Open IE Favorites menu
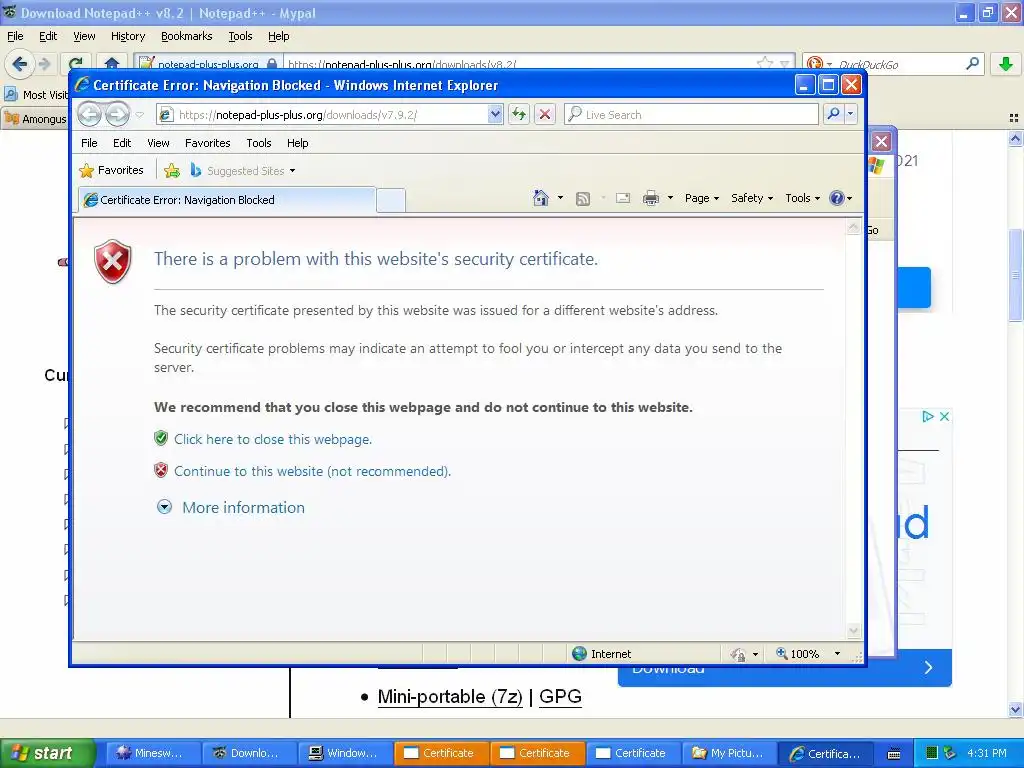The width and height of the screenshot is (1024, 768). point(207,143)
